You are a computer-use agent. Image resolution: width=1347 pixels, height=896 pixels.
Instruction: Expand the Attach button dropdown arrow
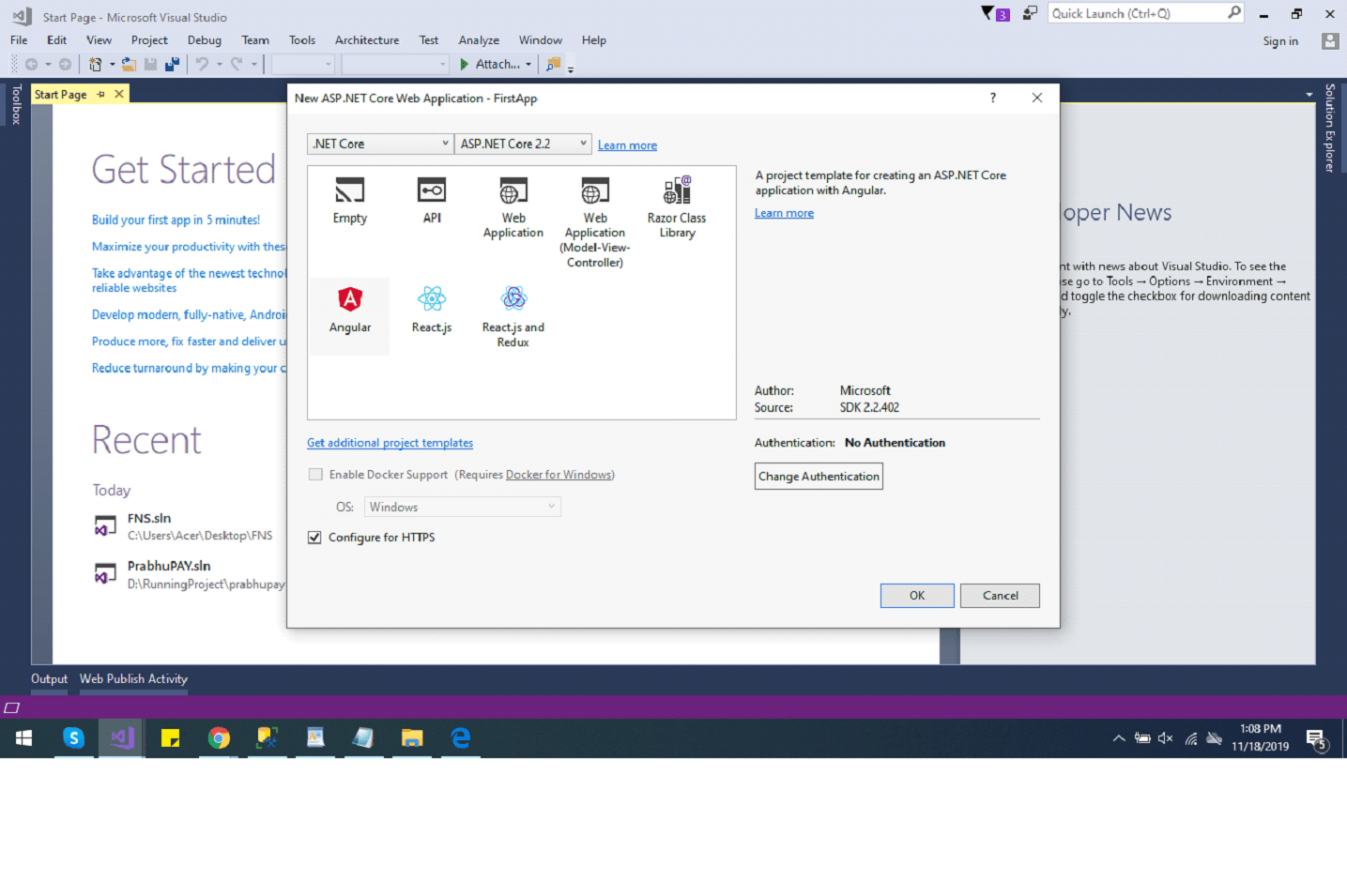[528, 65]
